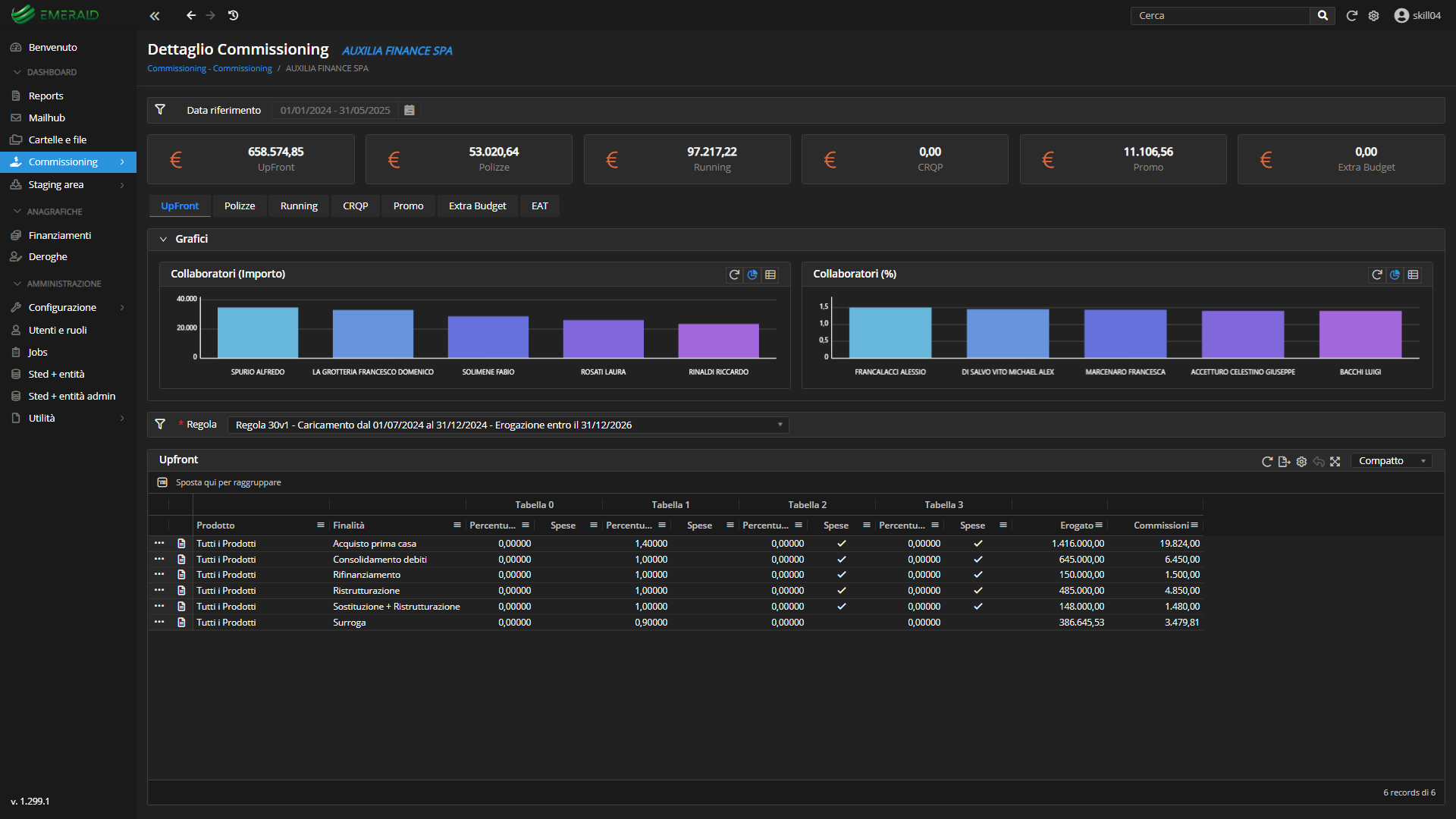
Task: Toggle Tabella 2 Spese check for Ristrutturazione
Action: click(842, 590)
